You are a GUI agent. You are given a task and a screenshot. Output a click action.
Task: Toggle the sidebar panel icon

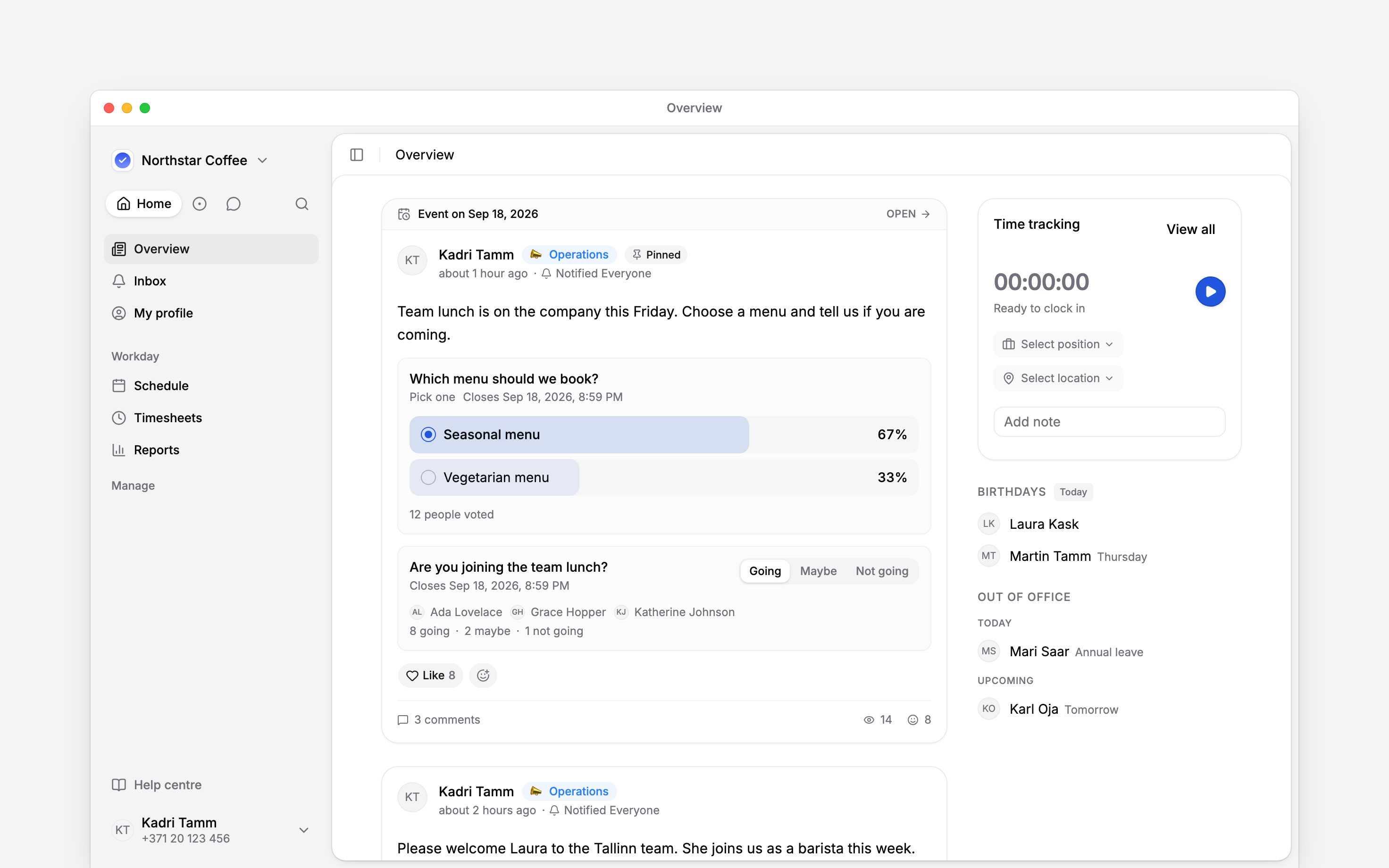coord(356,155)
